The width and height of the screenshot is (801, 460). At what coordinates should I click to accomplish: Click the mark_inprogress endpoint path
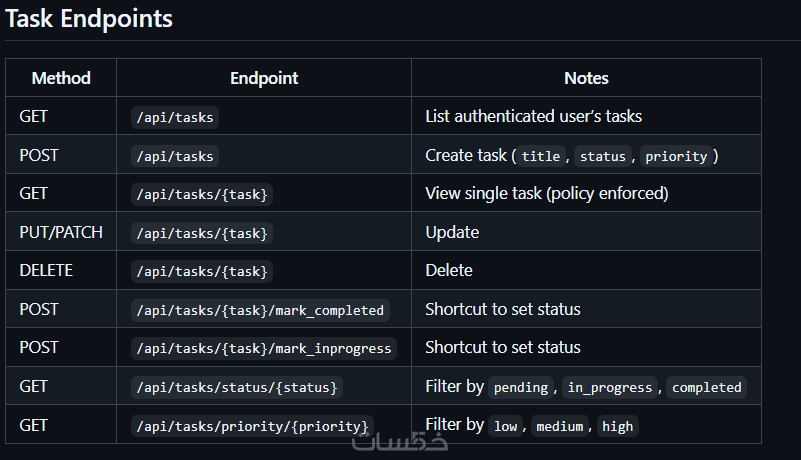tap(263, 348)
